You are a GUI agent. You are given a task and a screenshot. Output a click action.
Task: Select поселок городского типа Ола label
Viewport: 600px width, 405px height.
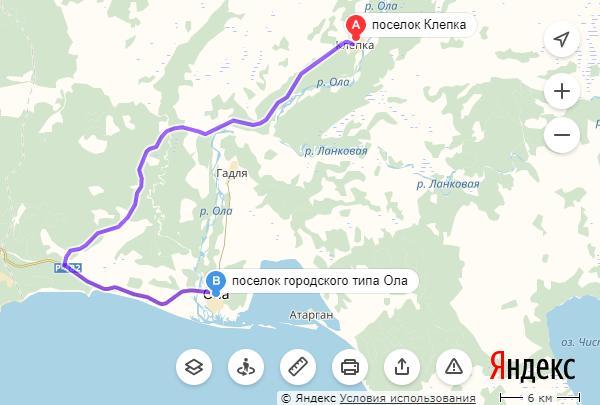point(320,281)
